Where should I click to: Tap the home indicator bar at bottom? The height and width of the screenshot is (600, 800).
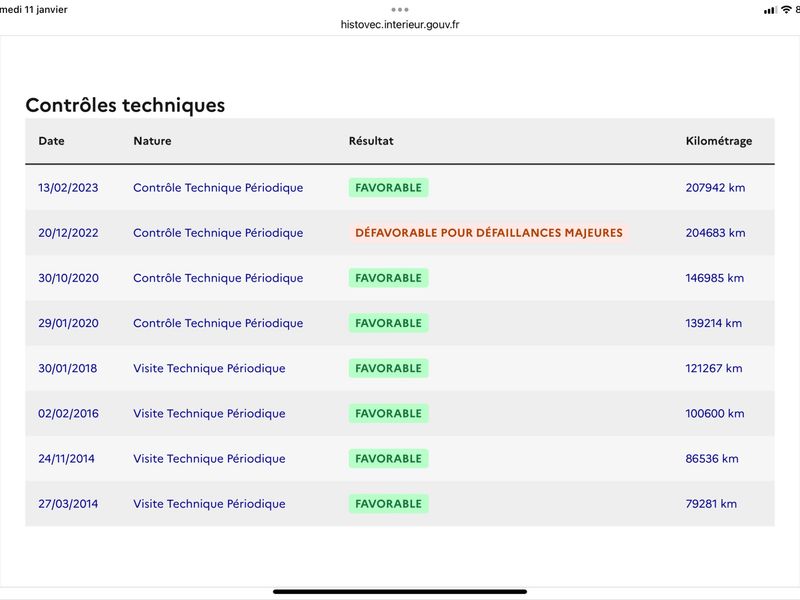(x=399, y=592)
